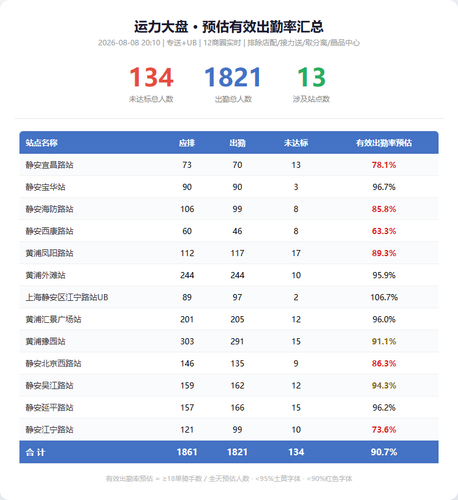Click the 90.7% overall rate in 合计 row
Viewport: 458px width, 500px height.
(384, 452)
